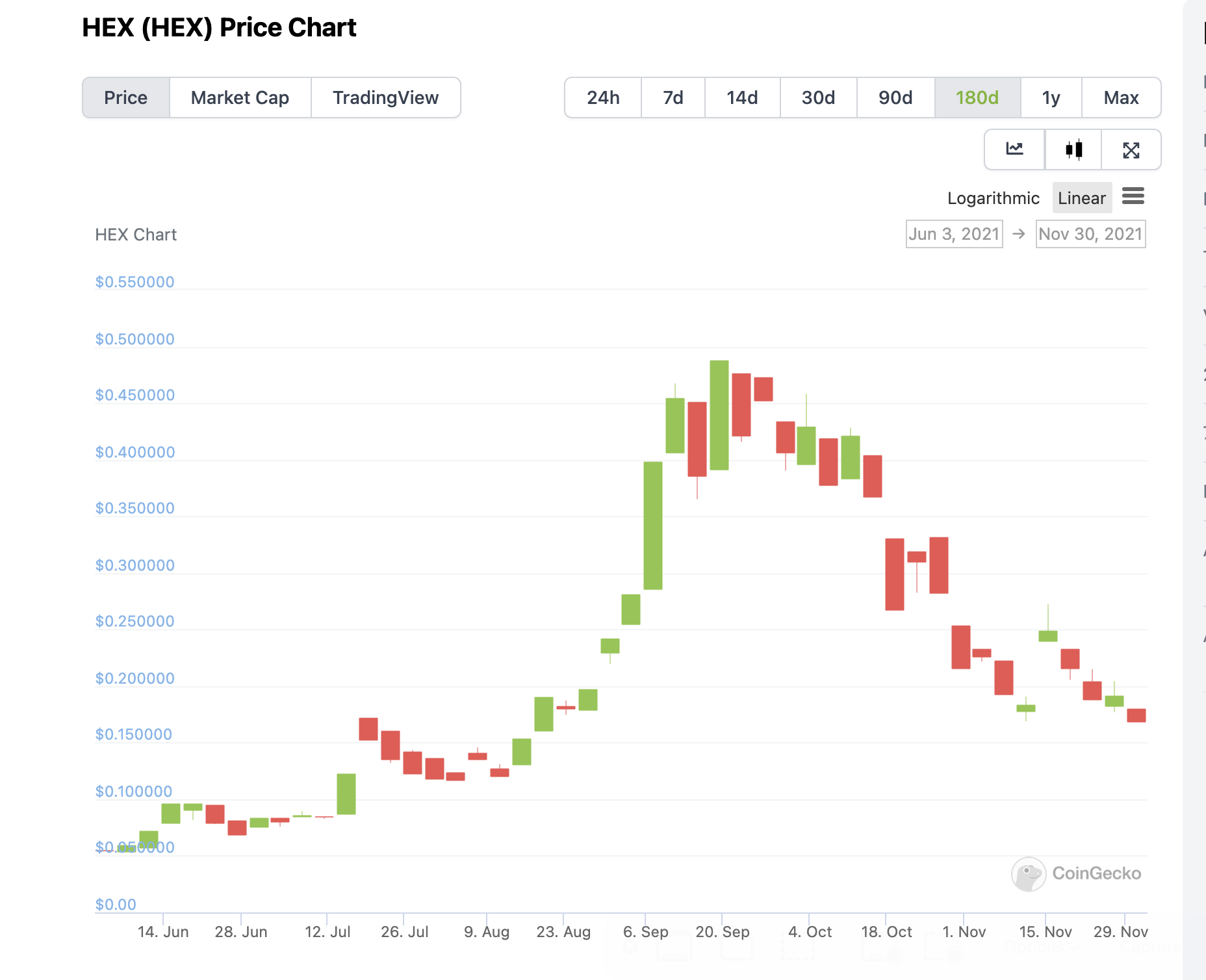Choose the 90d time range
The height and width of the screenshot is (980, 1206).
tap(895, 97)
